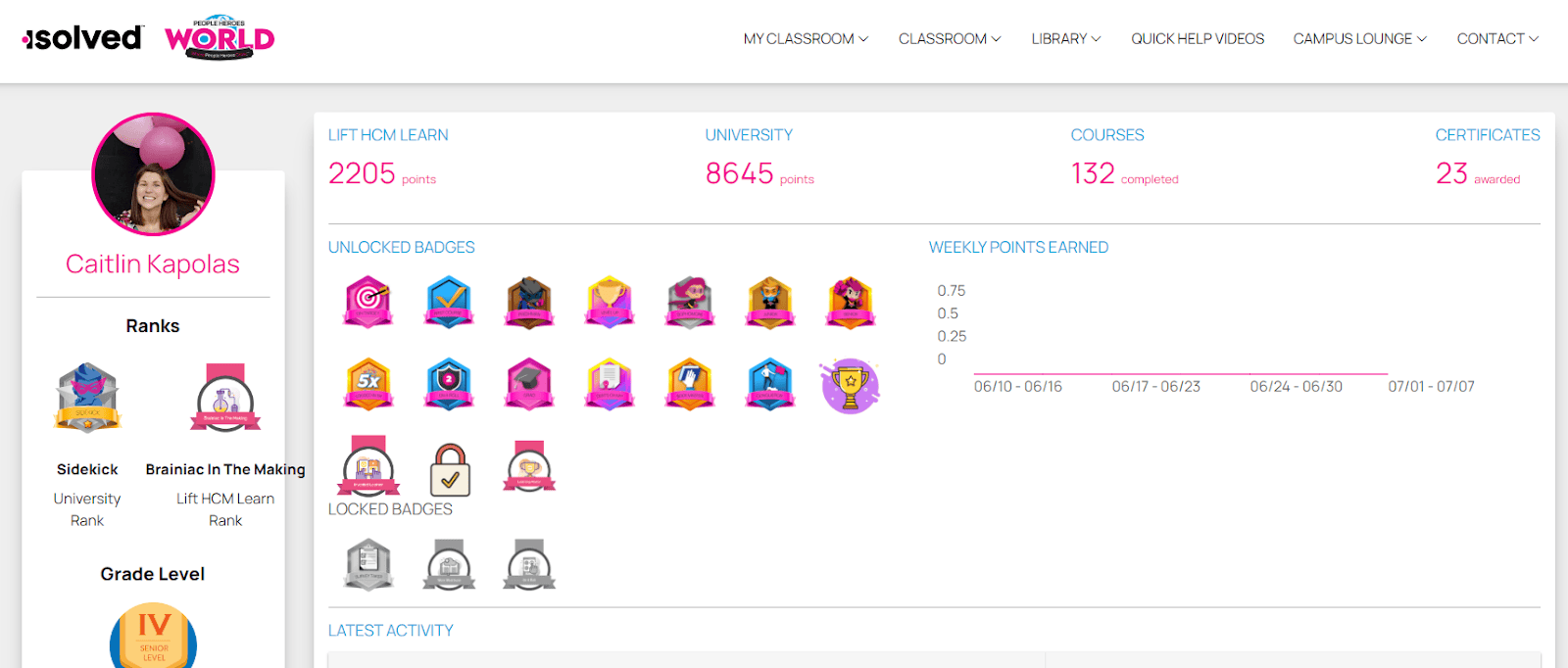This screenshot has height=668, width=1568.
Task: Click the 06/10 - 06/16 chart label
Action: tap(1017, 387)
